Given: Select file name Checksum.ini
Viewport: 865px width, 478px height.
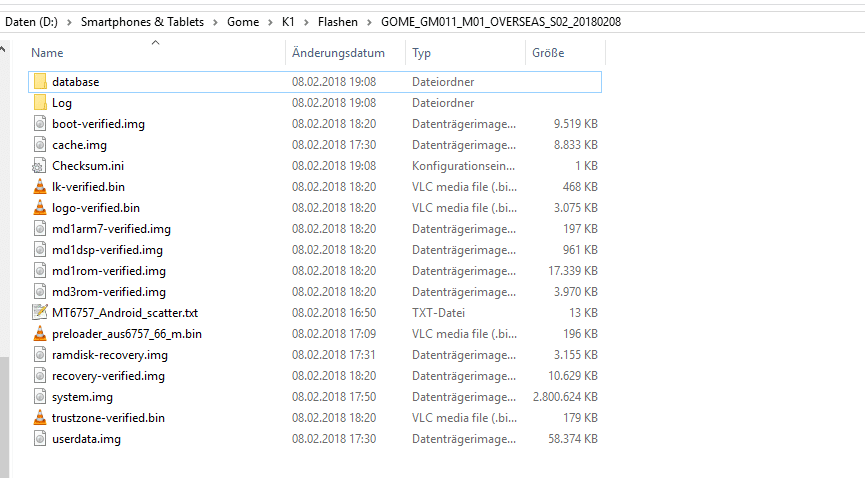Looking at the screenshot, I should [88, 166].
